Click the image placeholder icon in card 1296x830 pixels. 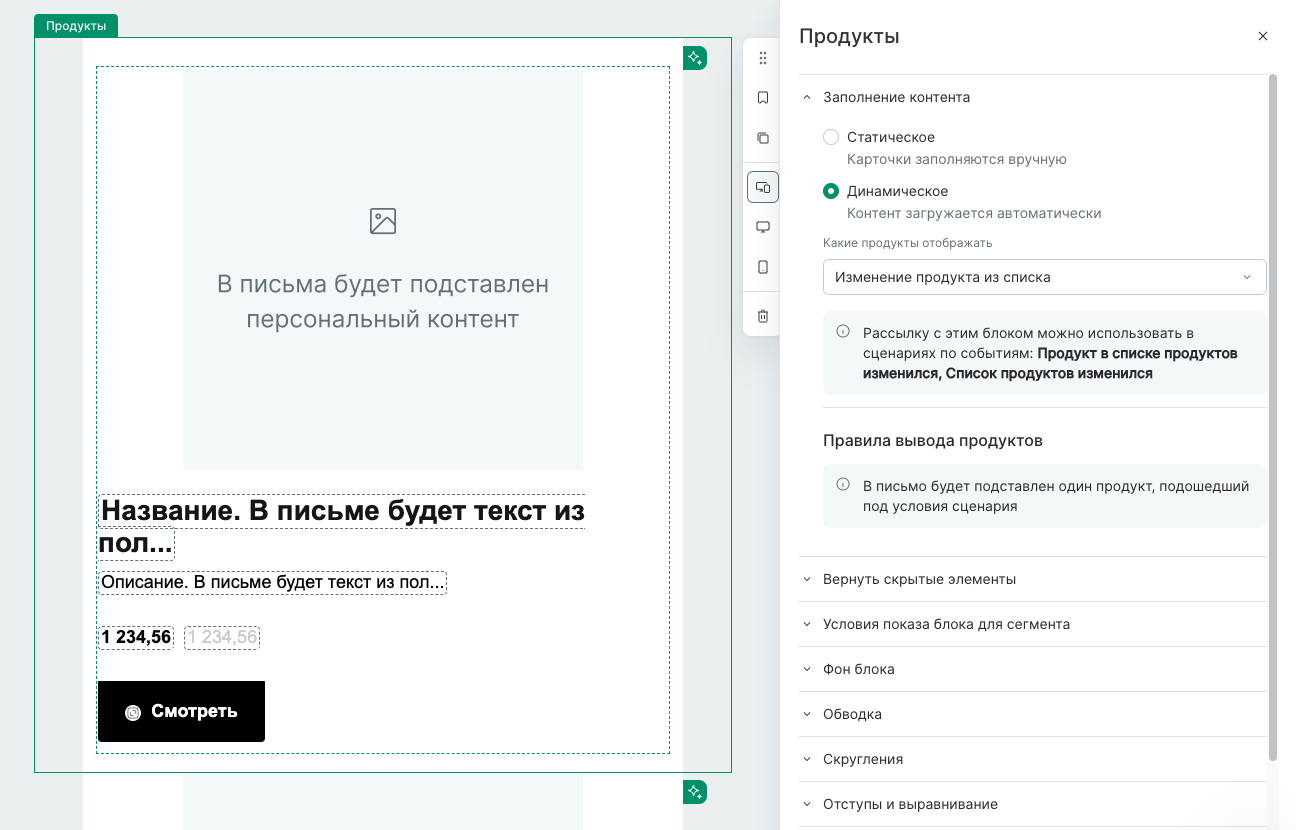383,221
